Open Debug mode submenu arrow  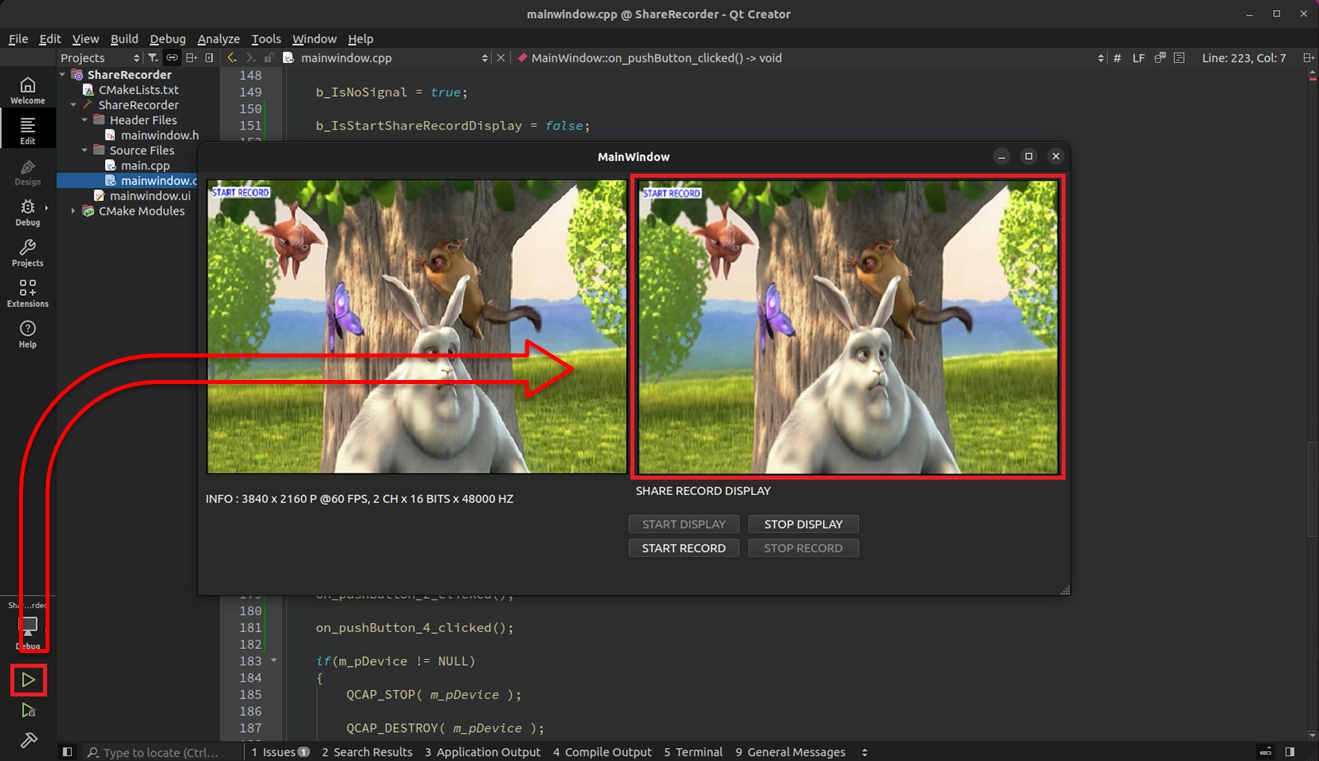pyautogui.click(x=47, y=208)
